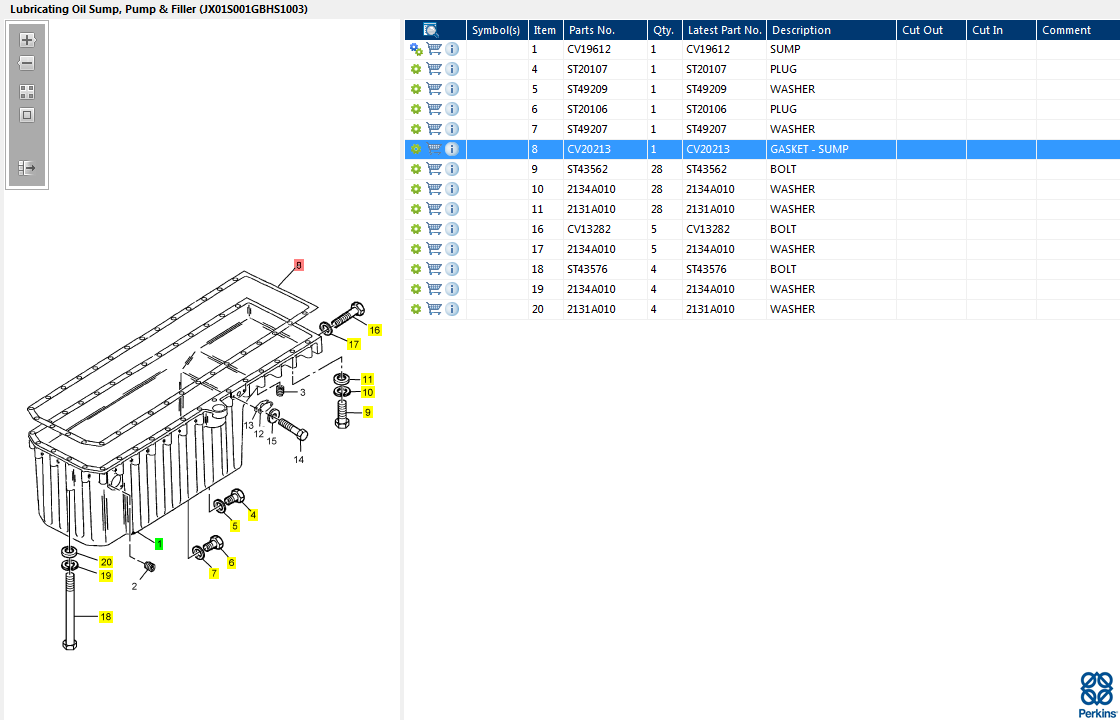Select callout 18 on the diagram
Image resolution: width=1120 pixels, height=720 pixels.
click(x=105, y=617)
